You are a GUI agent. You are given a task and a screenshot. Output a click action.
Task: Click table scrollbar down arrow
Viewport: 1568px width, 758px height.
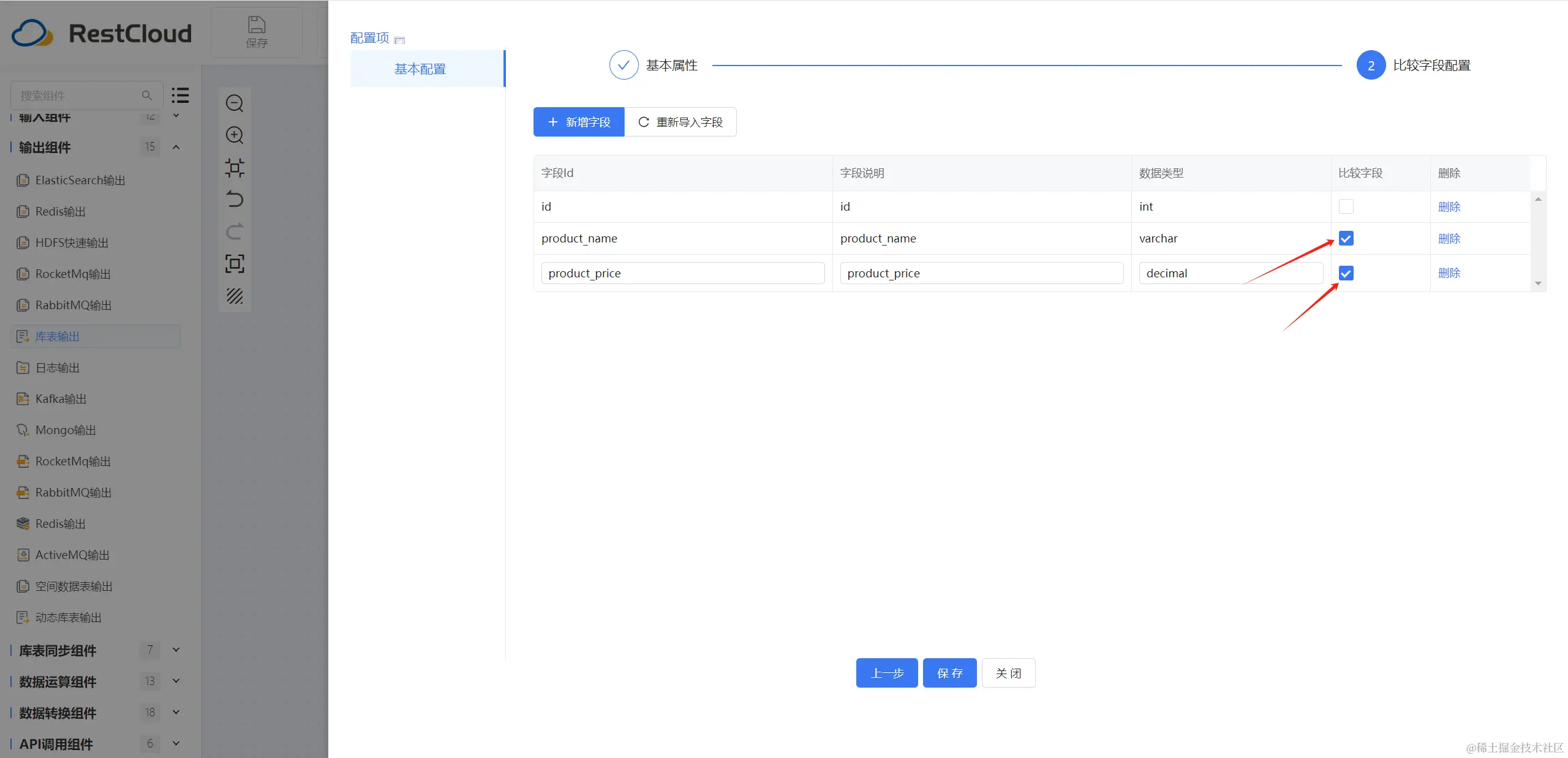click(x=1538, y=283)
